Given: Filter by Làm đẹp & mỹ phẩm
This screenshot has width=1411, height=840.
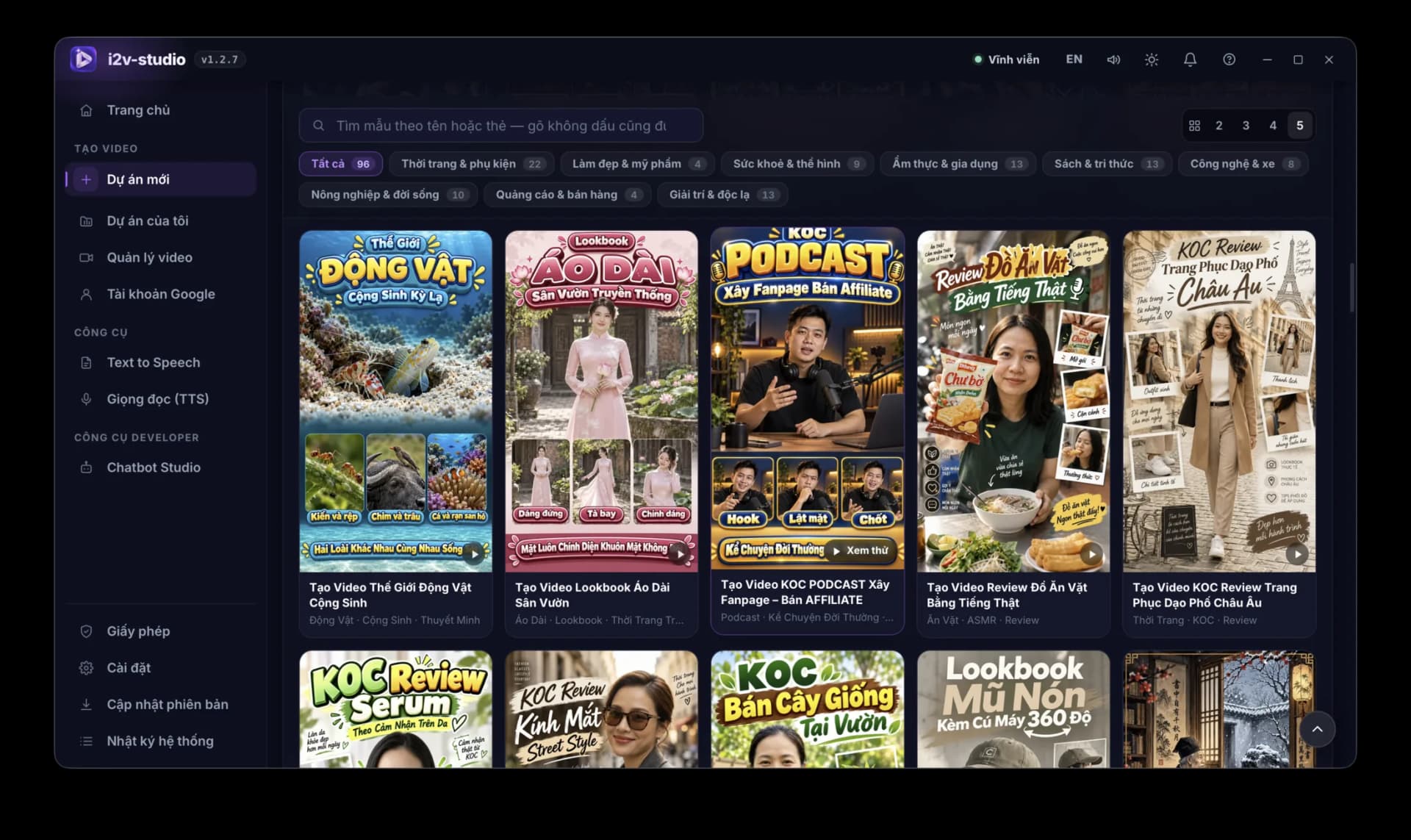Looking at the screenshot, I should click(x=639, y=164).
